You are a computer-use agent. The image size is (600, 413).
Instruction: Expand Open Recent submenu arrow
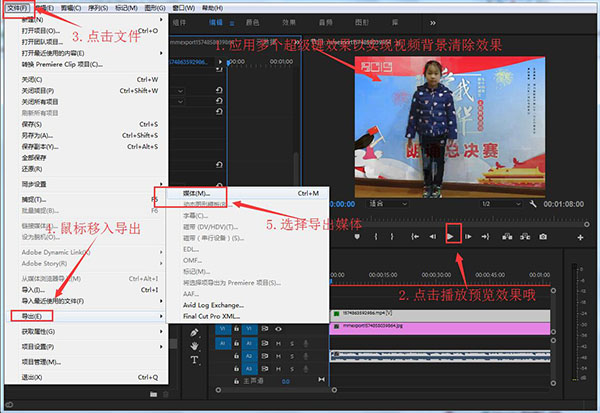tap(161, 53)
